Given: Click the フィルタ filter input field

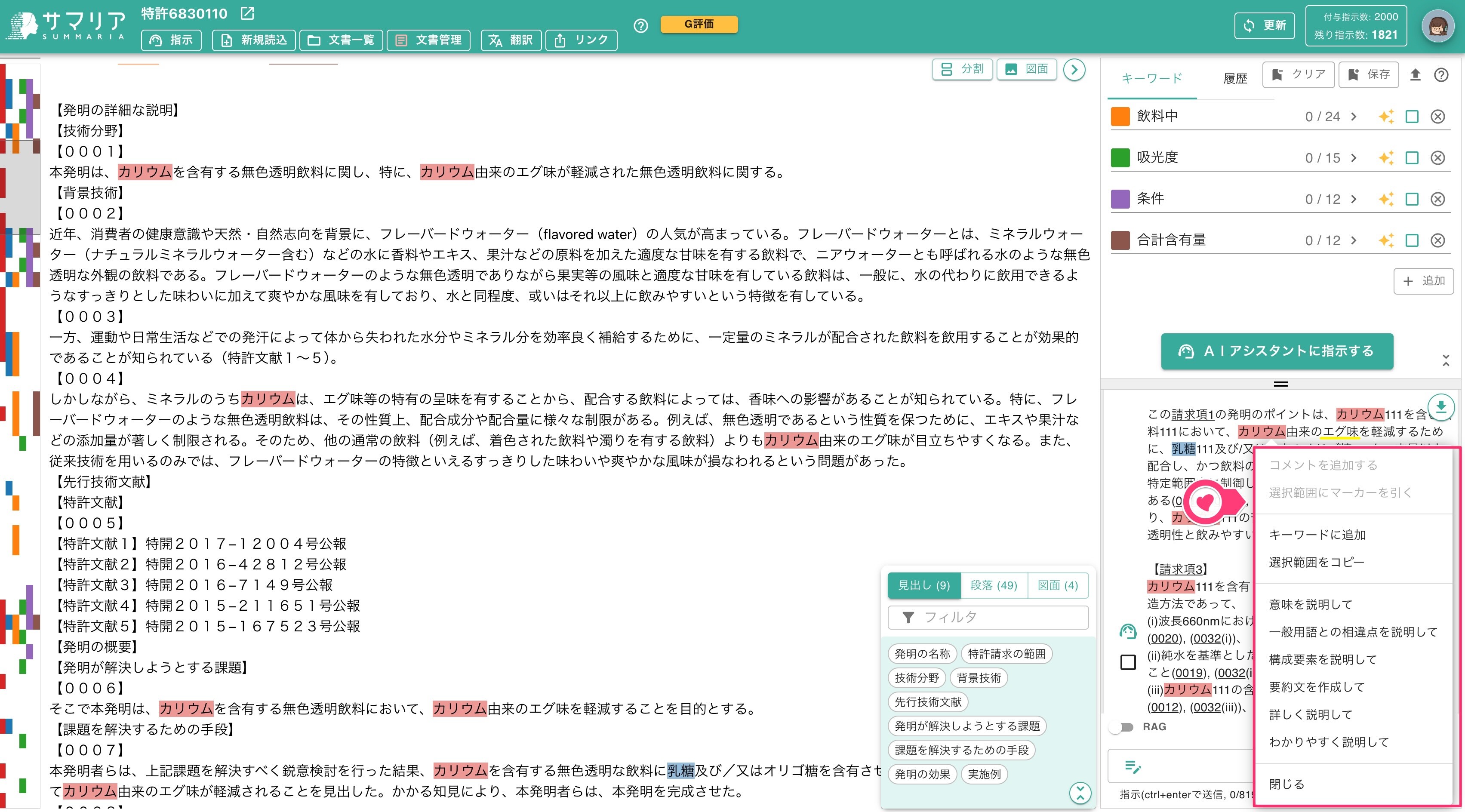Looking at the screenshot, I should [x=988, y=618].
